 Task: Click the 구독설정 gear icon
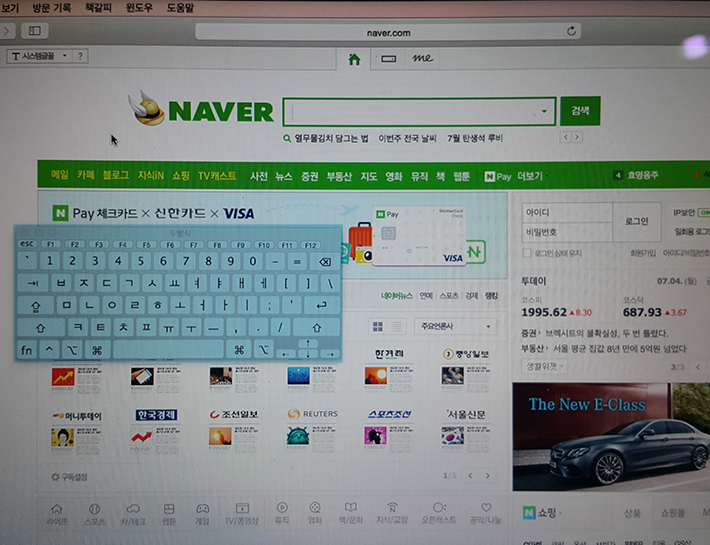pyautogui.click(x=55, y=477)
